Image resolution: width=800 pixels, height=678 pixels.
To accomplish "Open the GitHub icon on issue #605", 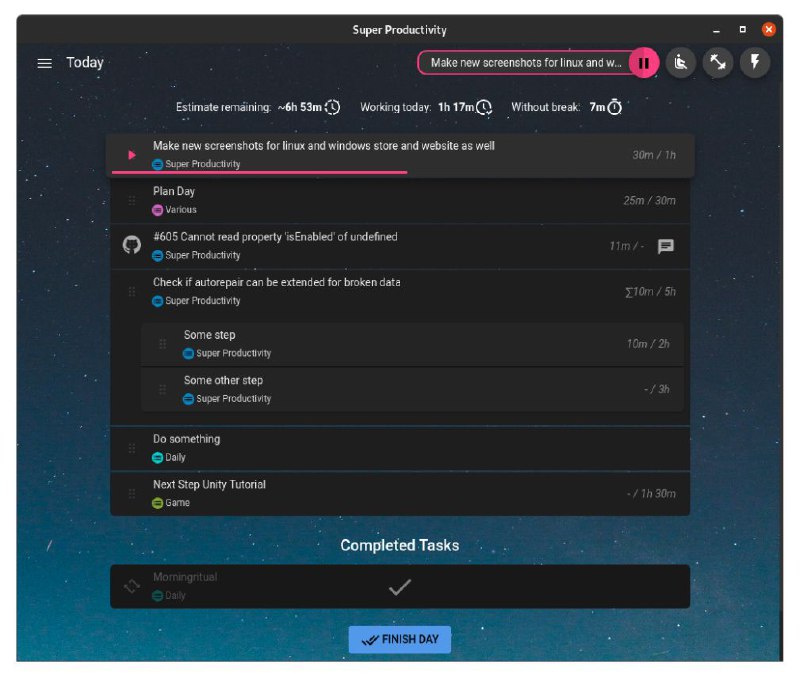I will (131, 245).
